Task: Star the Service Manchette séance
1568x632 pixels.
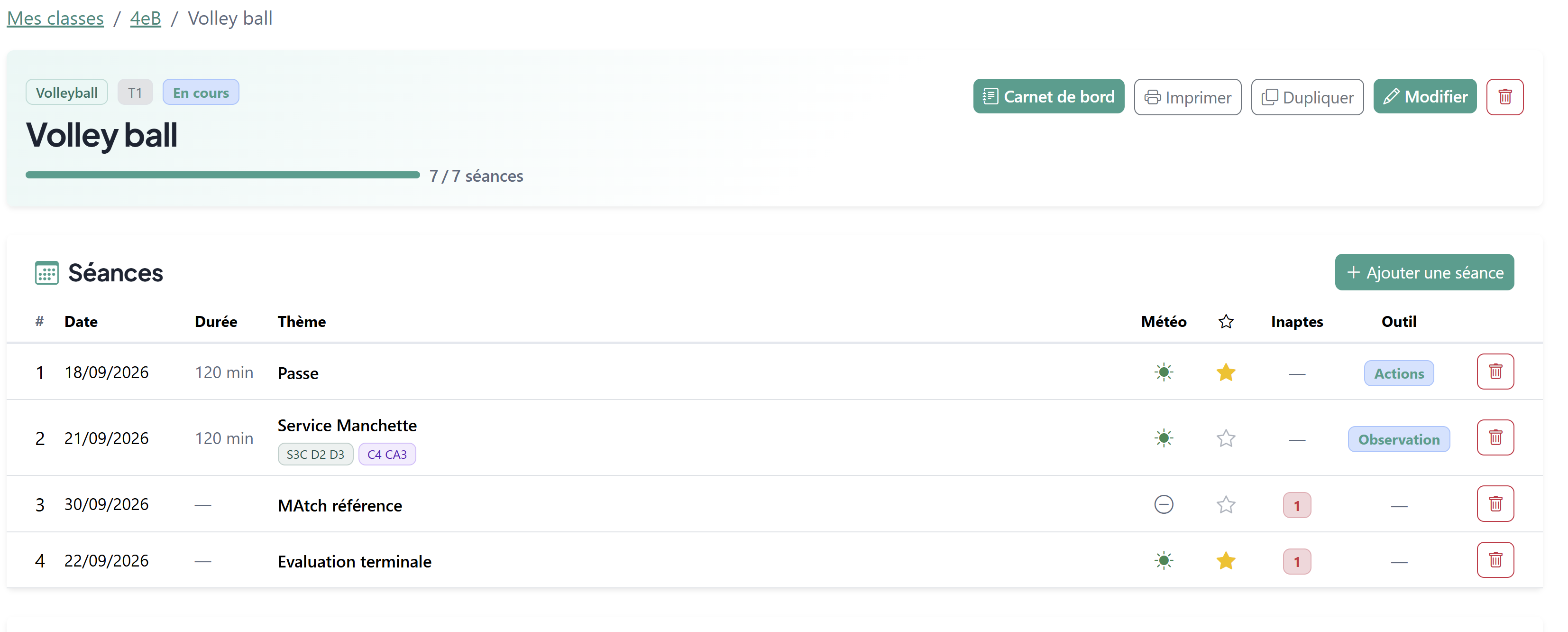Action: (1225, 438)
